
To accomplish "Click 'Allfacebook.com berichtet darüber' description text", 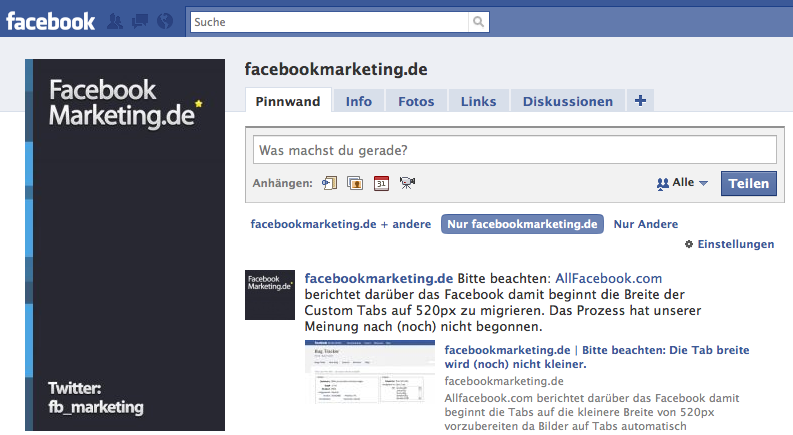I will 592,412.
